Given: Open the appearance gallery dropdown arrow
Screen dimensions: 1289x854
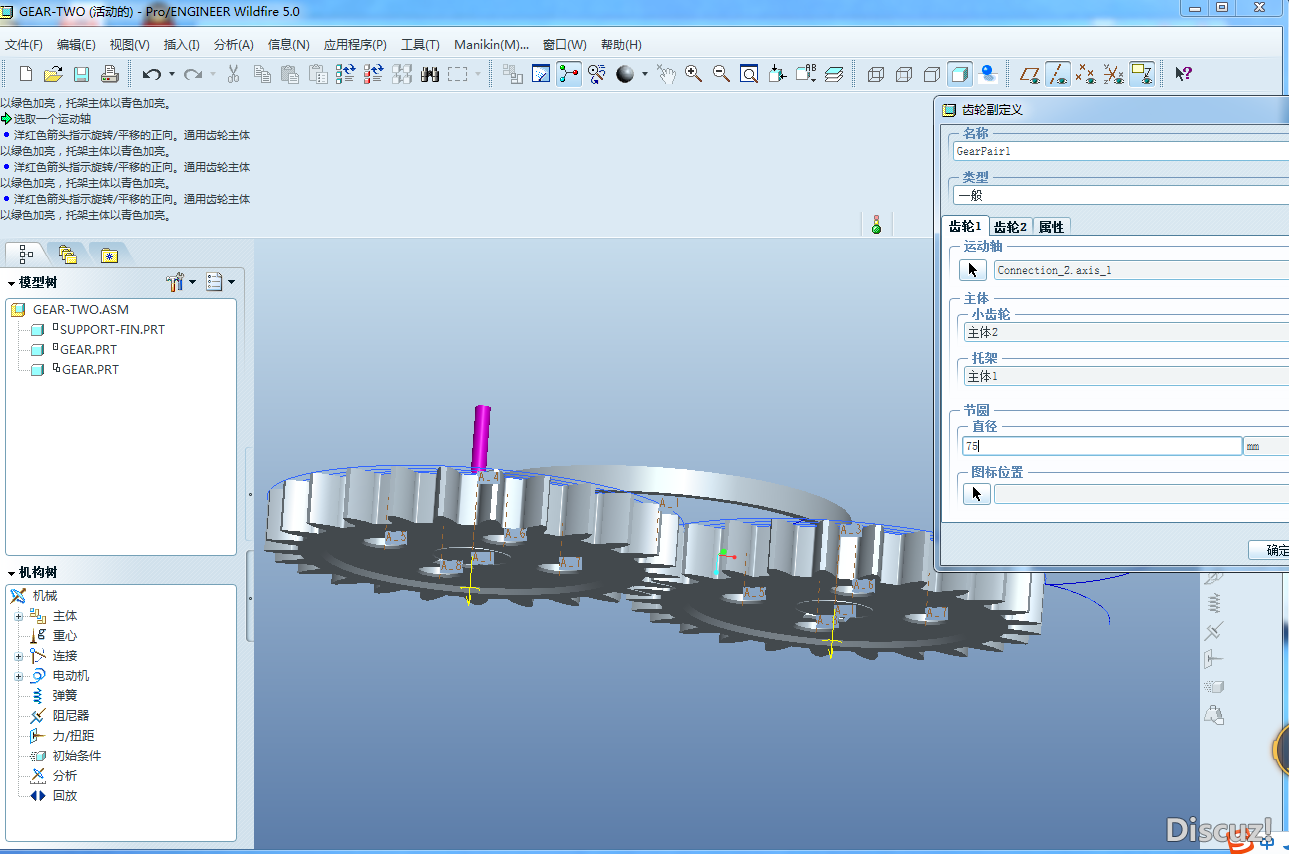Looking at the screenshot, I should coord(645,74).
